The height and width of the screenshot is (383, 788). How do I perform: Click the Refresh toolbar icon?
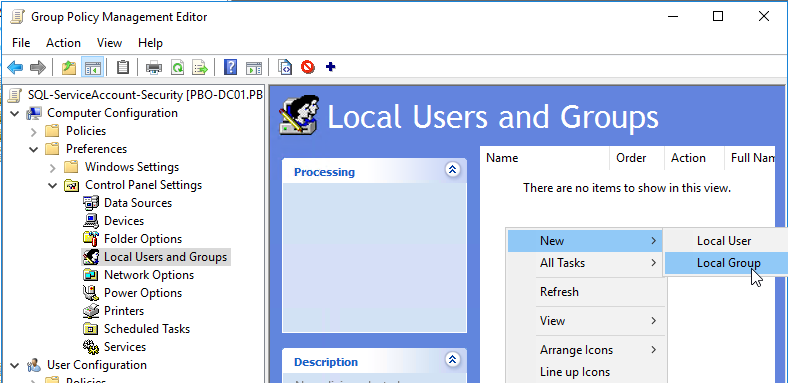(x=177, y=67)
